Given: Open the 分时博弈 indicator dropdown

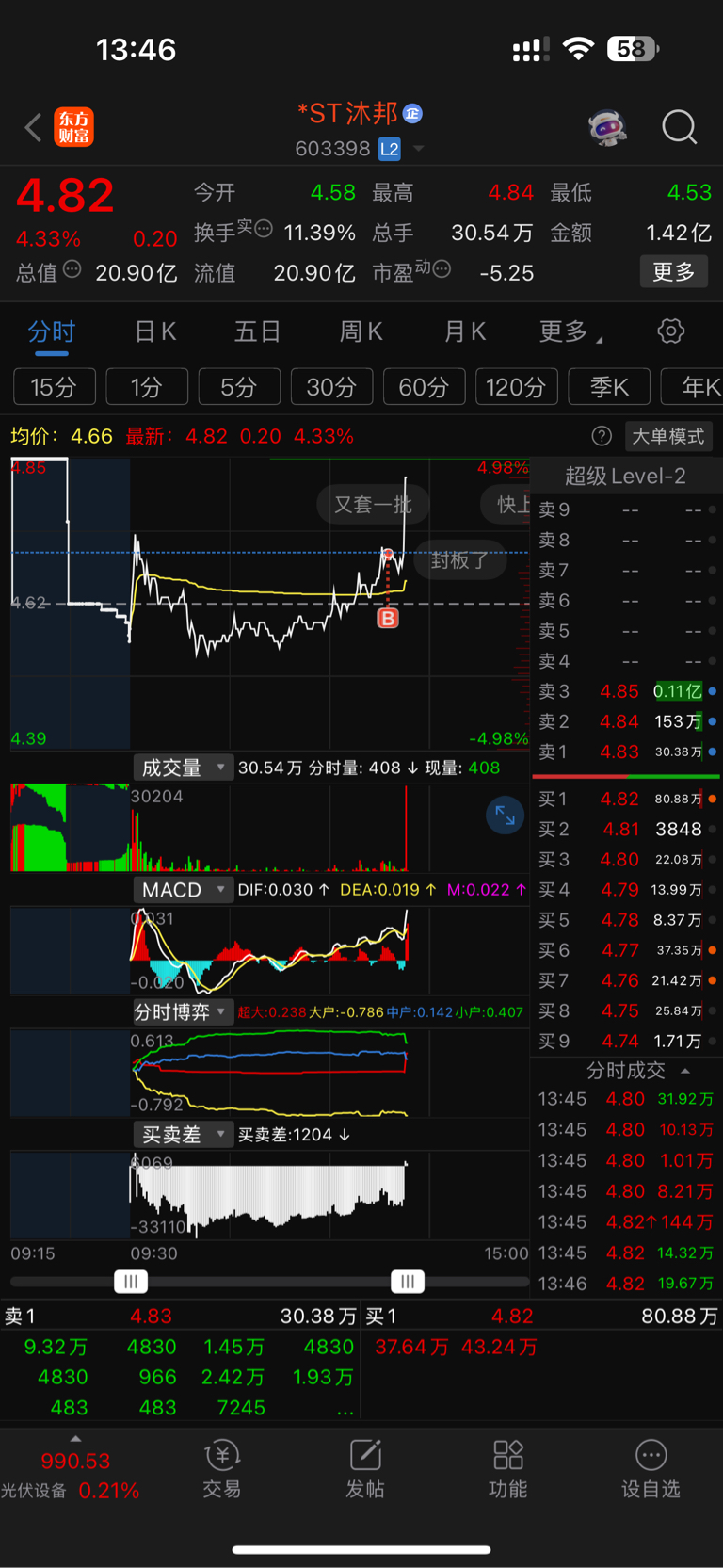Looking at the screenshot, I should pos(183,1012).
